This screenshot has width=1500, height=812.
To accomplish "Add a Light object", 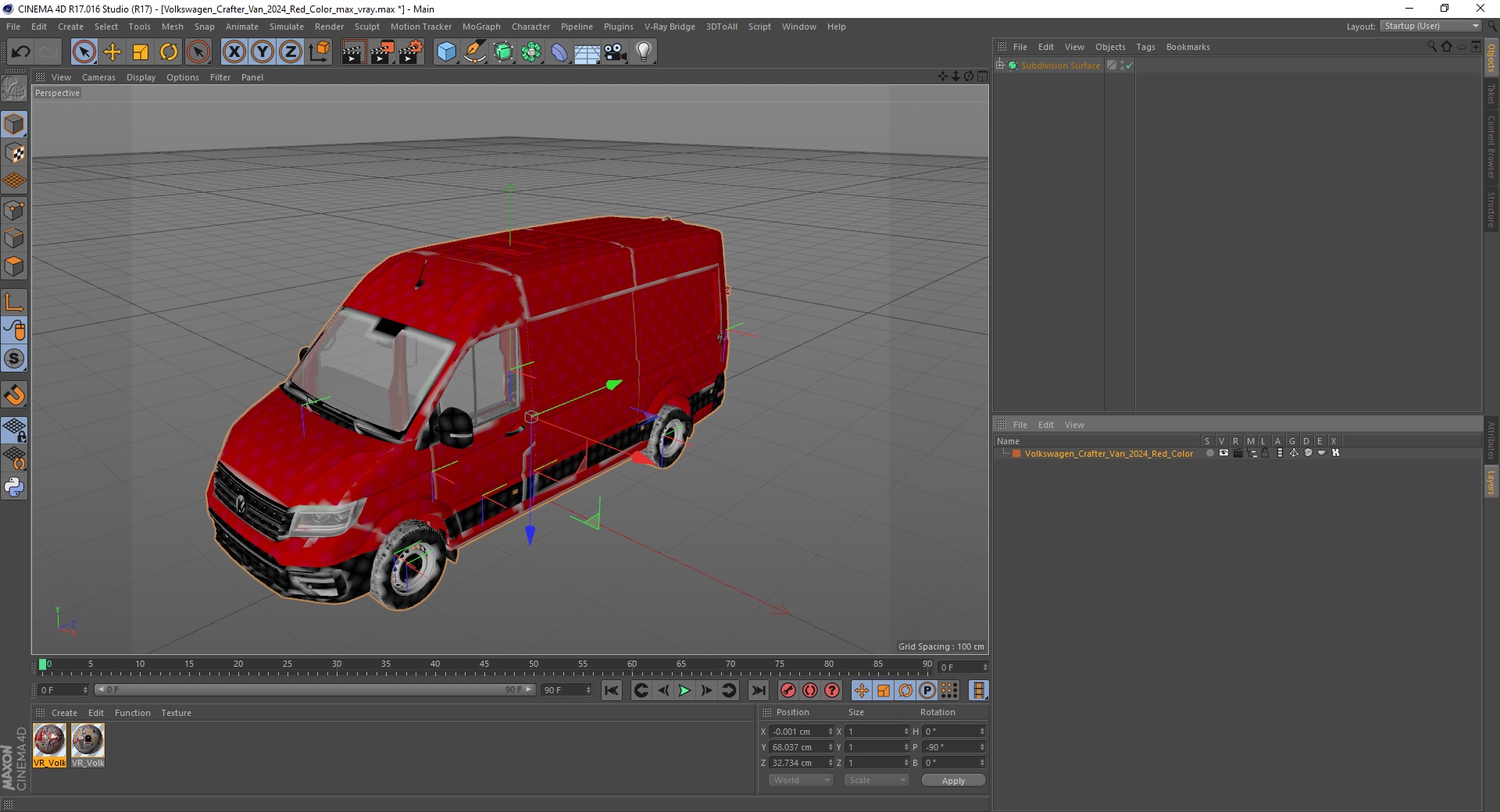I will pyautogui.click(x=644, y=52).
